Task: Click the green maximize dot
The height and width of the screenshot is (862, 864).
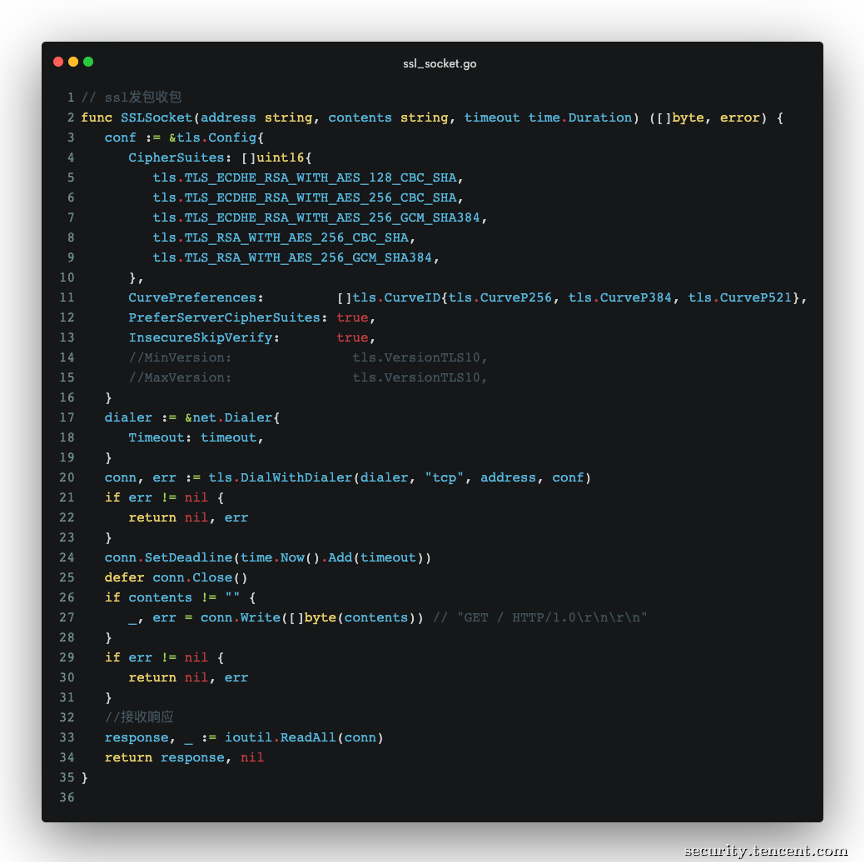Action: point(88,62)
